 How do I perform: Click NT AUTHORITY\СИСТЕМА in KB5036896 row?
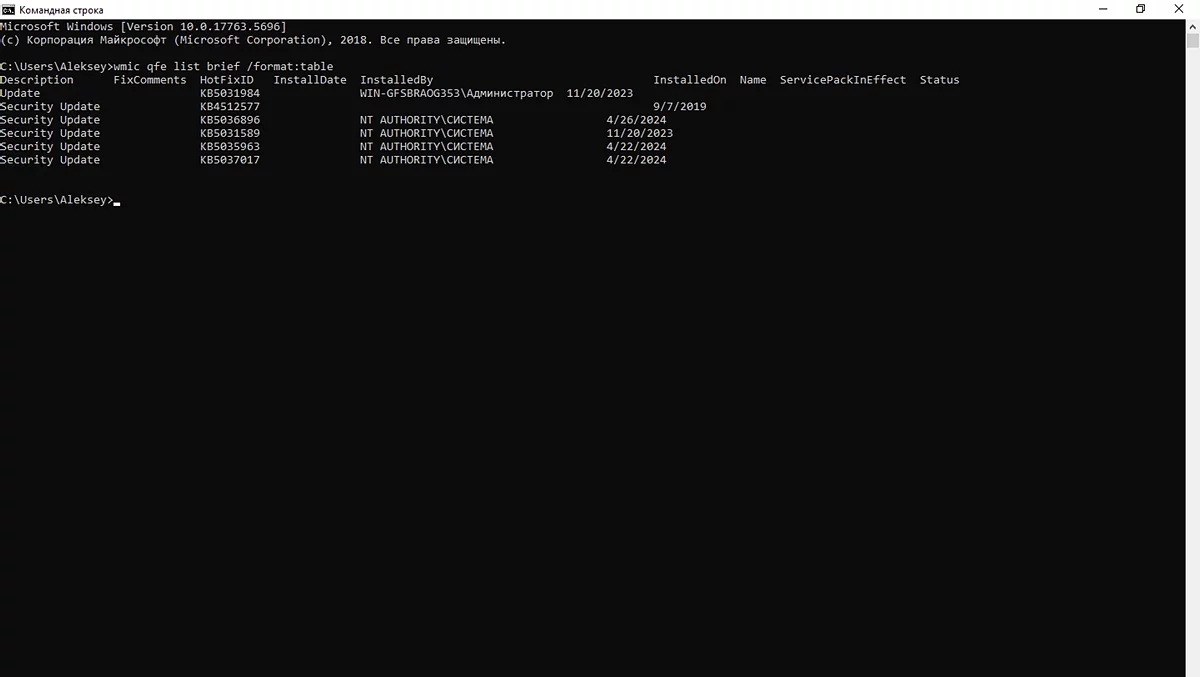click(x=427, y=120)
